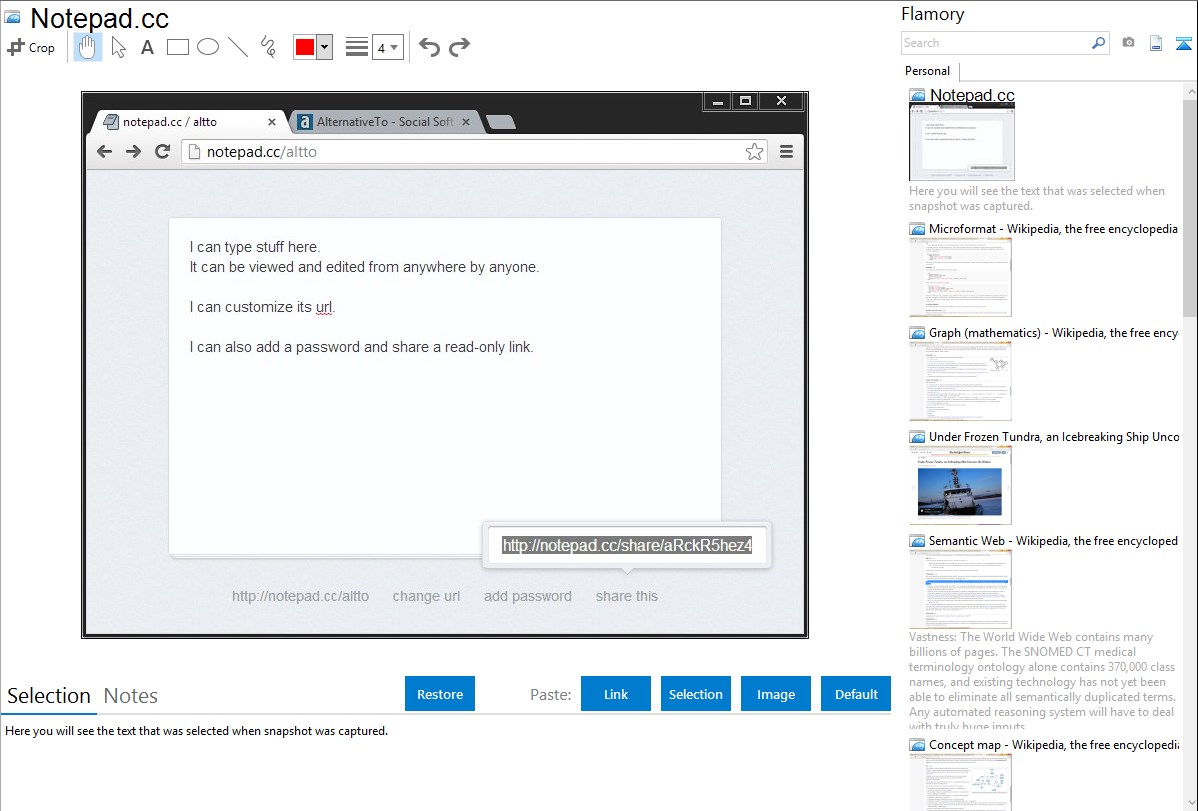Open the Personal tab
1198x811 pixels.
(927, 71)
